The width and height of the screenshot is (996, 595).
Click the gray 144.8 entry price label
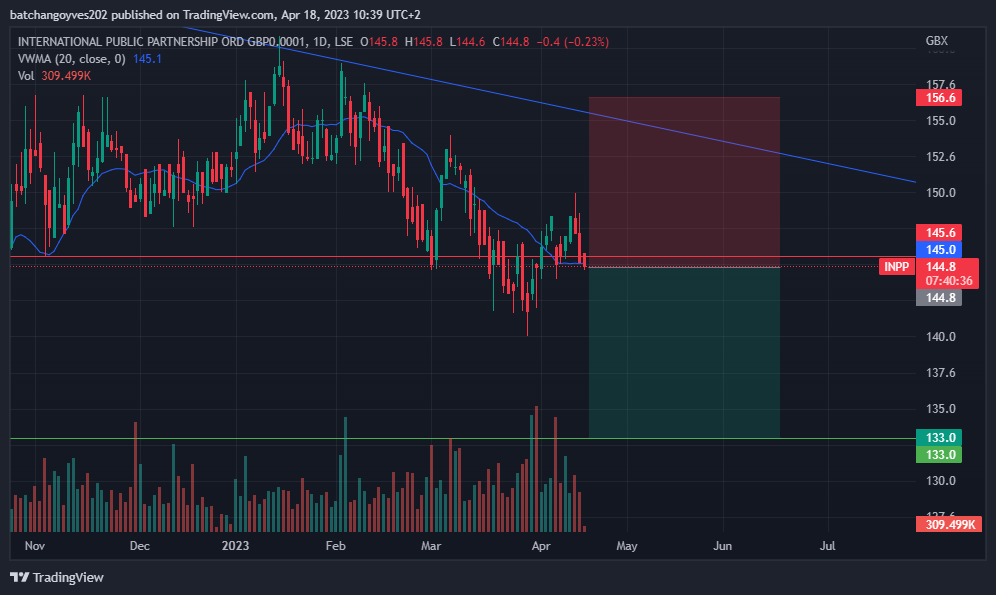(x=939, y=298)
